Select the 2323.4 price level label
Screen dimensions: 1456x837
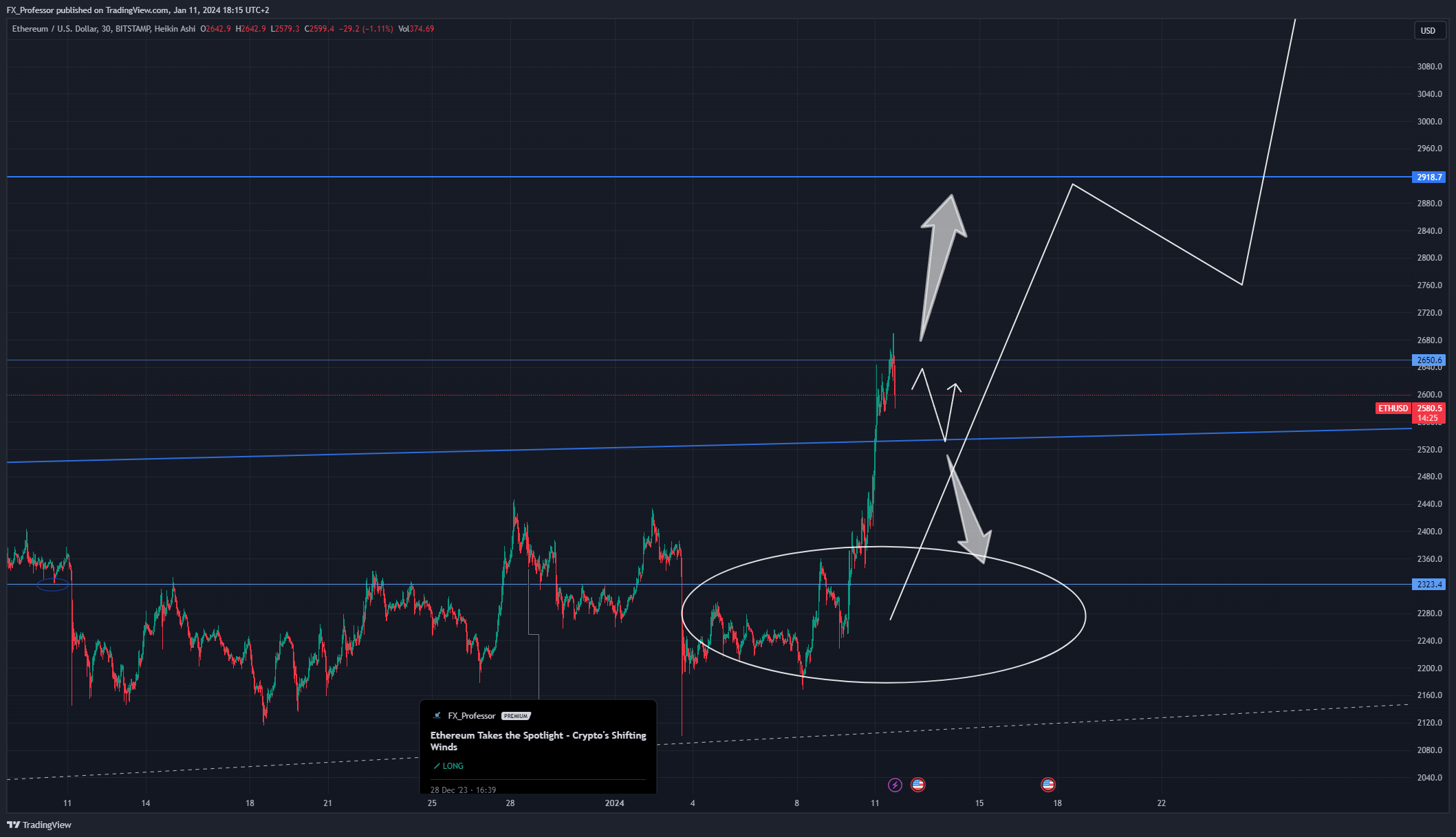(1429, 585)
